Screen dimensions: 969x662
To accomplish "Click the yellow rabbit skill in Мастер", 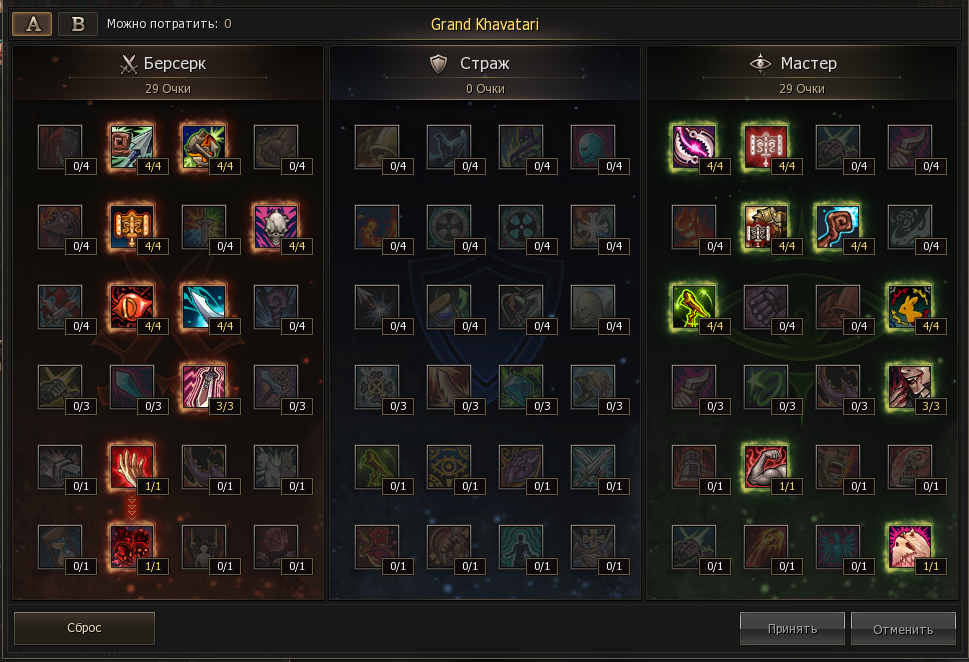I will tap(909, 307).
